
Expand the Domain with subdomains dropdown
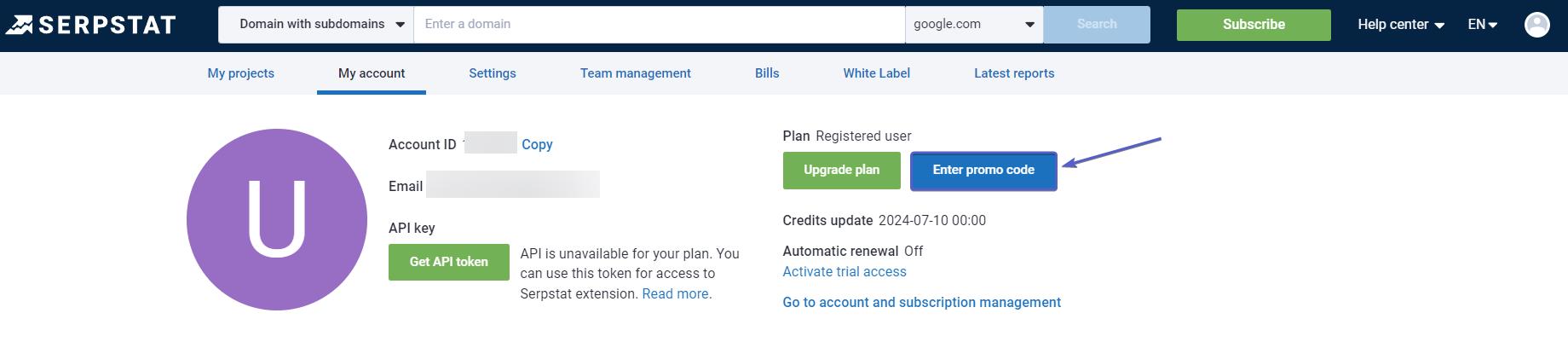[x=316, y=25]
